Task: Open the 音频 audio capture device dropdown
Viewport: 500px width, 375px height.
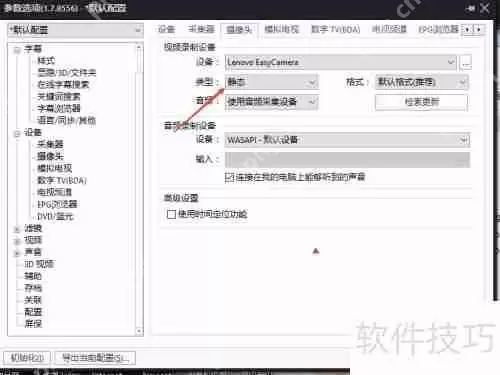Action: 271,102
